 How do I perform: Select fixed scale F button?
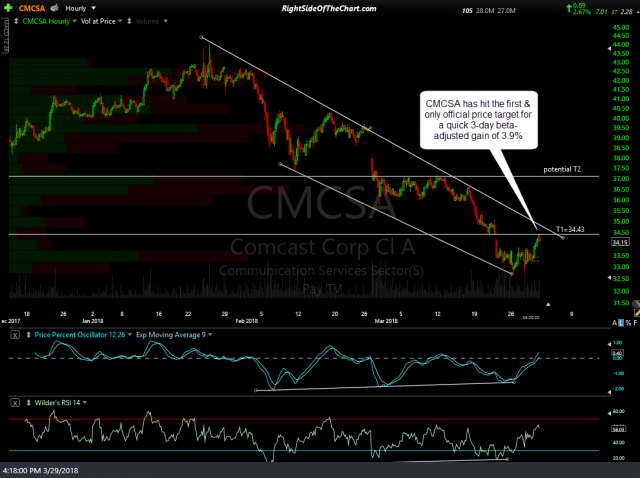(x=636, y=323)
